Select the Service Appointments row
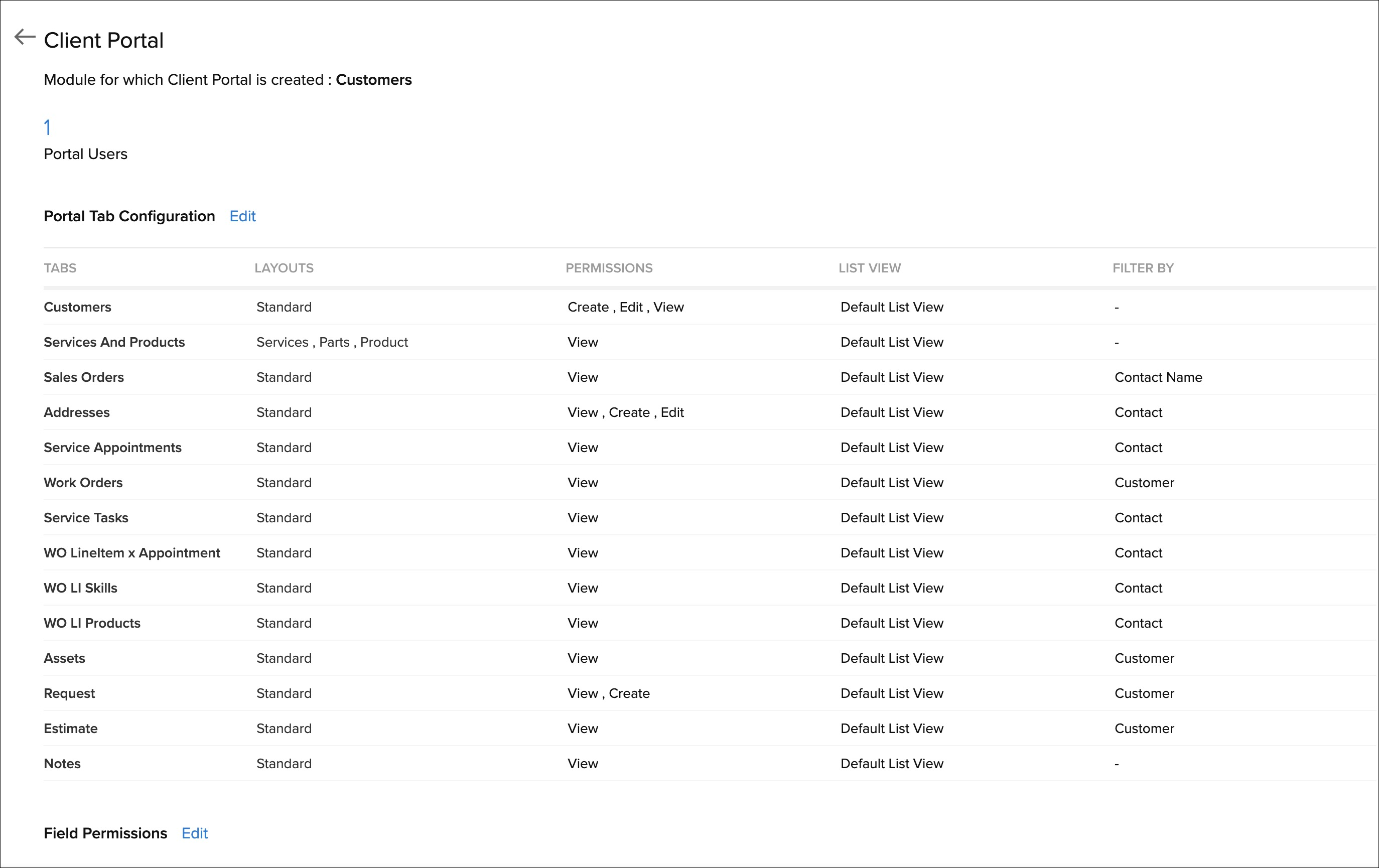Screen dimensions: 1379x868 pyautogui.click(x=112, y=448)
